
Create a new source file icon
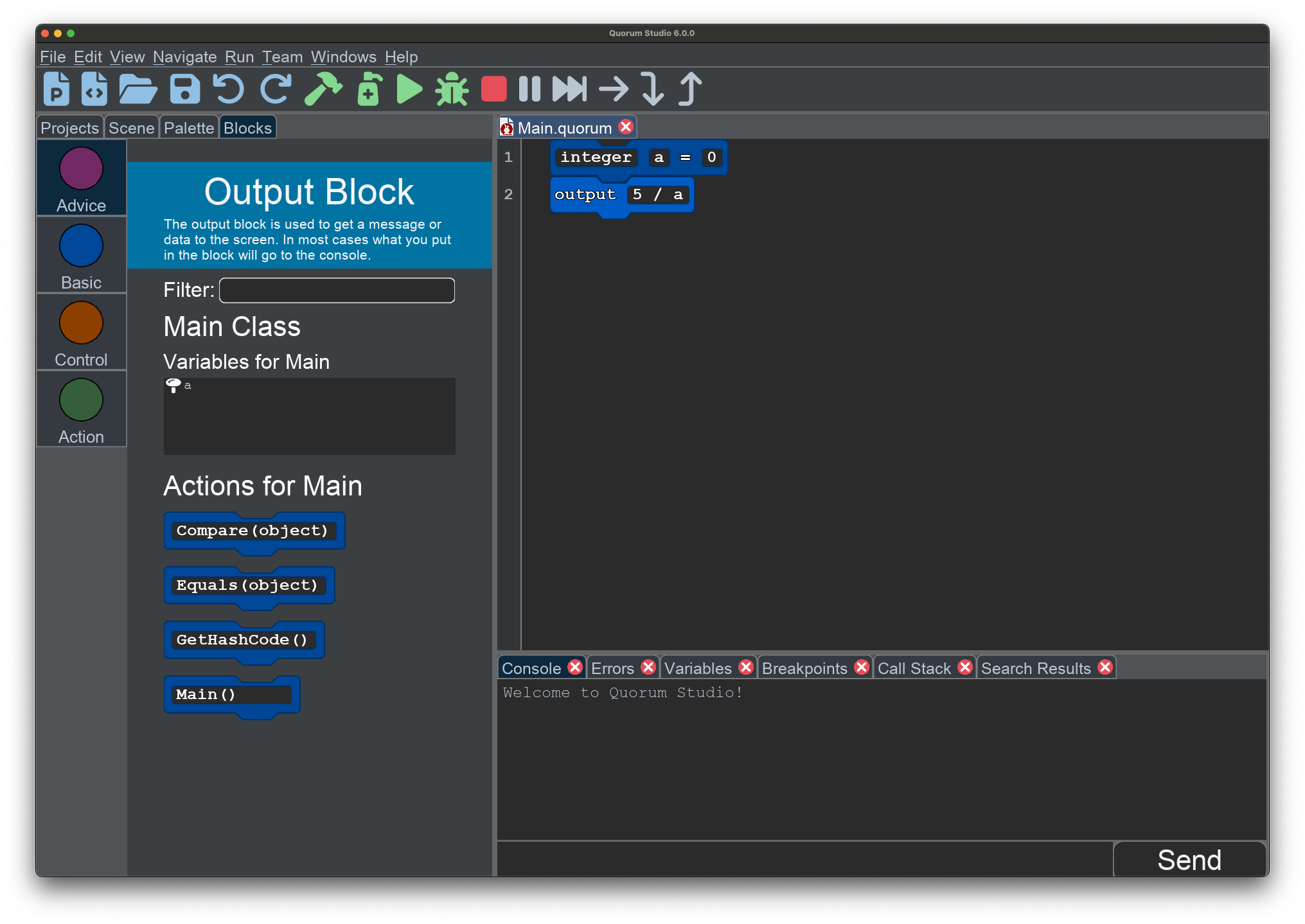click(x=94, y=89)
